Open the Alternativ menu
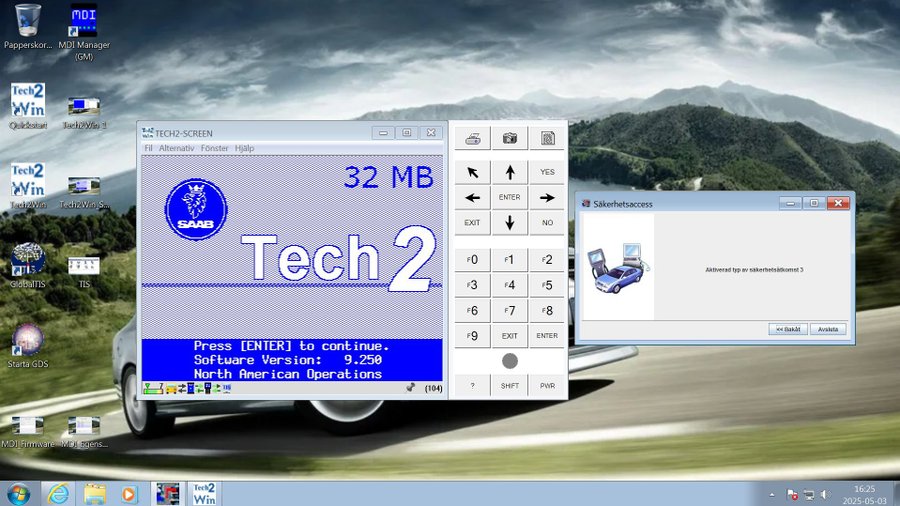This screenshot has width=900, height=506. tap(176, 148)
